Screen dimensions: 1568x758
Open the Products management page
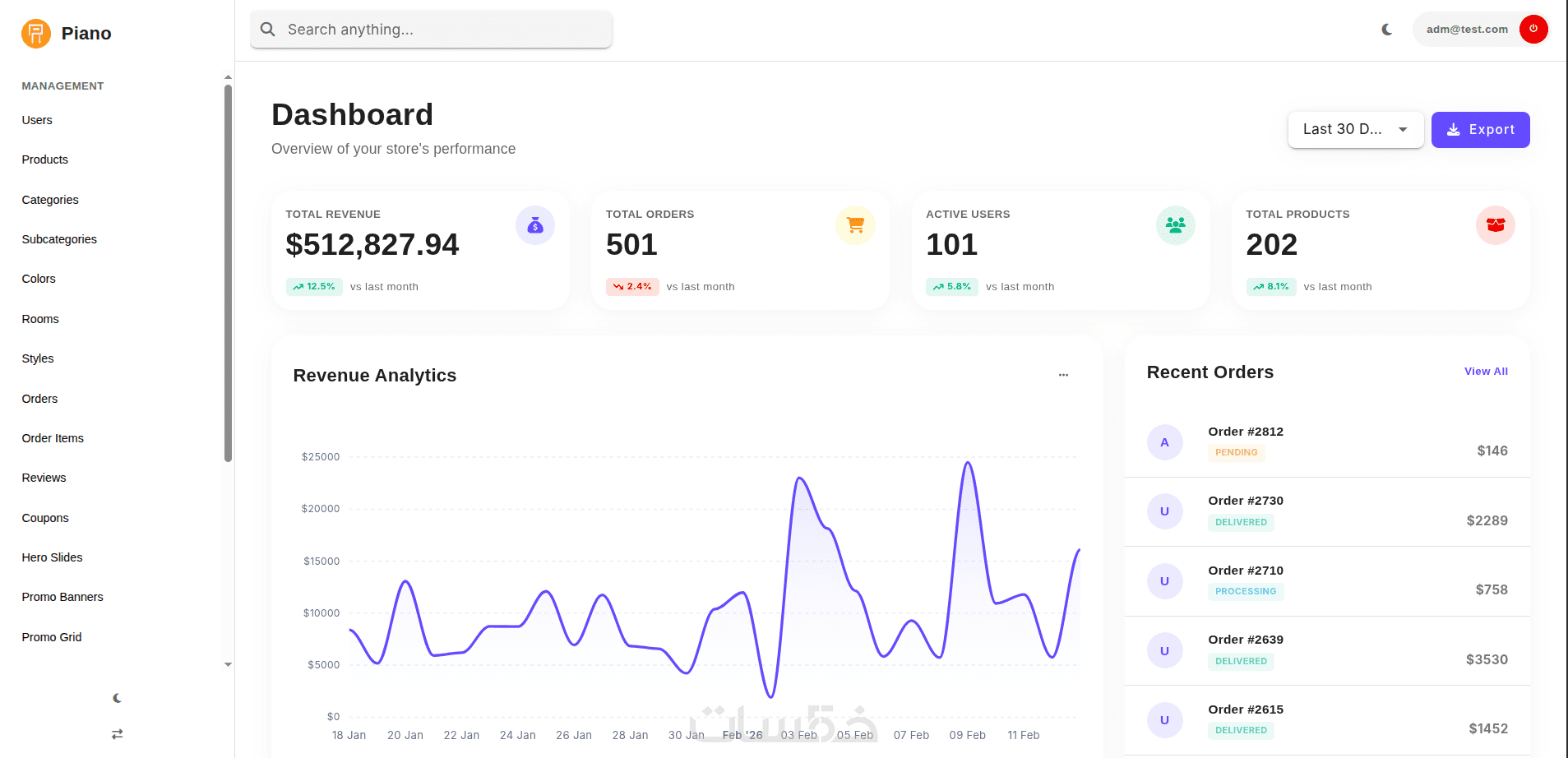pyautogui.click(x=45, y=159)
